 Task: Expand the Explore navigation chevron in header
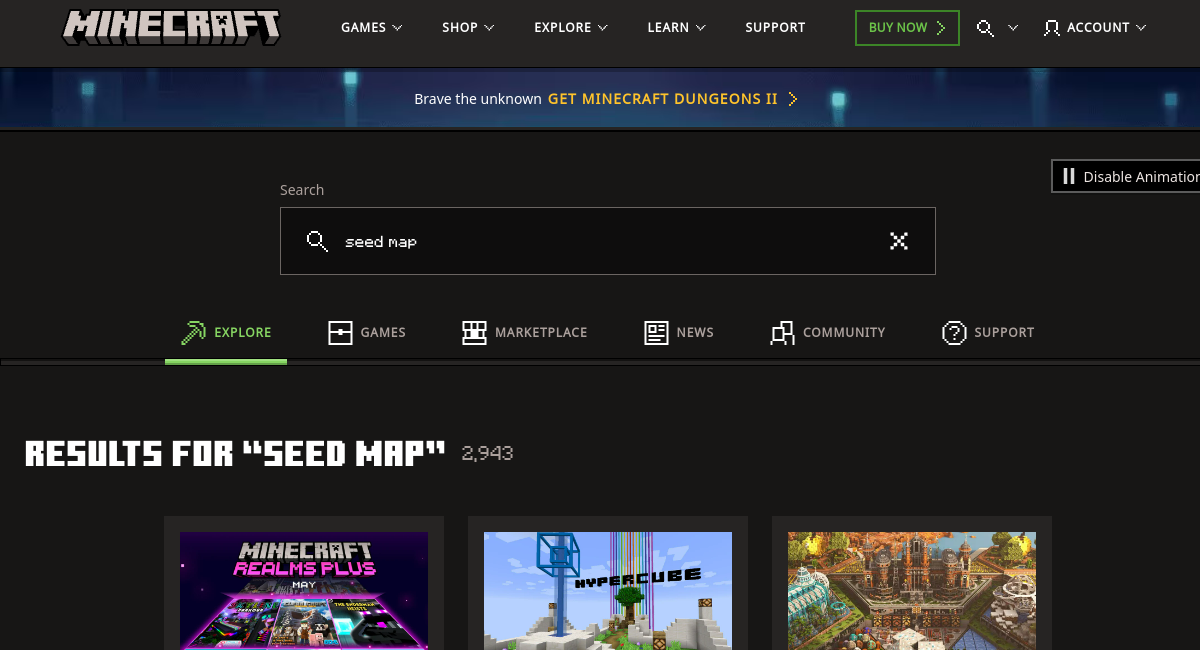point(603,28)
